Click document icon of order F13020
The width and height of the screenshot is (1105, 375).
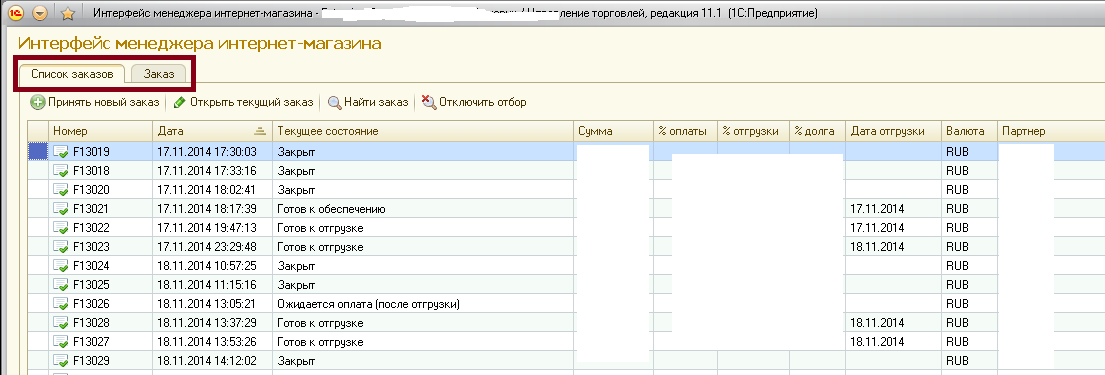click(x=61, y=190)
